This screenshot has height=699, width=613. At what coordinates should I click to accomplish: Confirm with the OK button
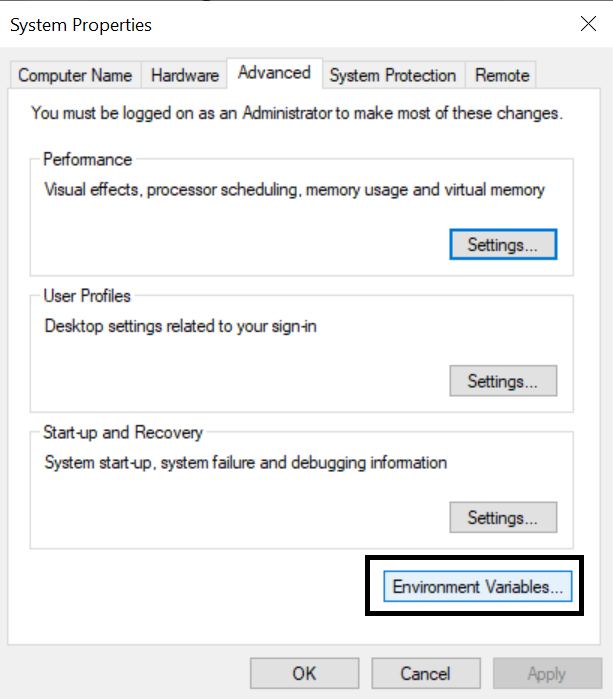(304, 673)
